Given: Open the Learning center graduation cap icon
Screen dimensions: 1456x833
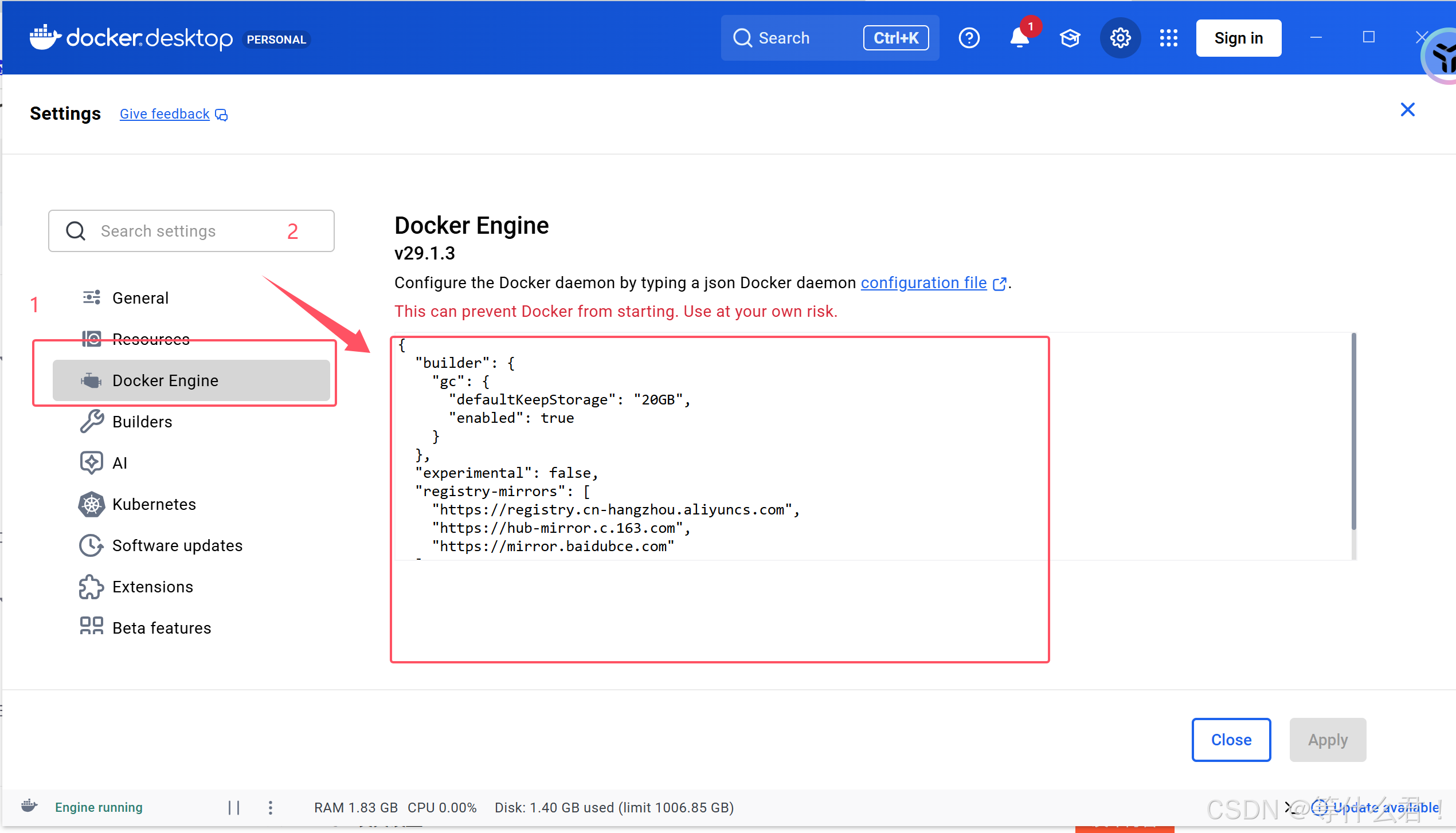Looking at the screenshot, I should (1070, 38).
